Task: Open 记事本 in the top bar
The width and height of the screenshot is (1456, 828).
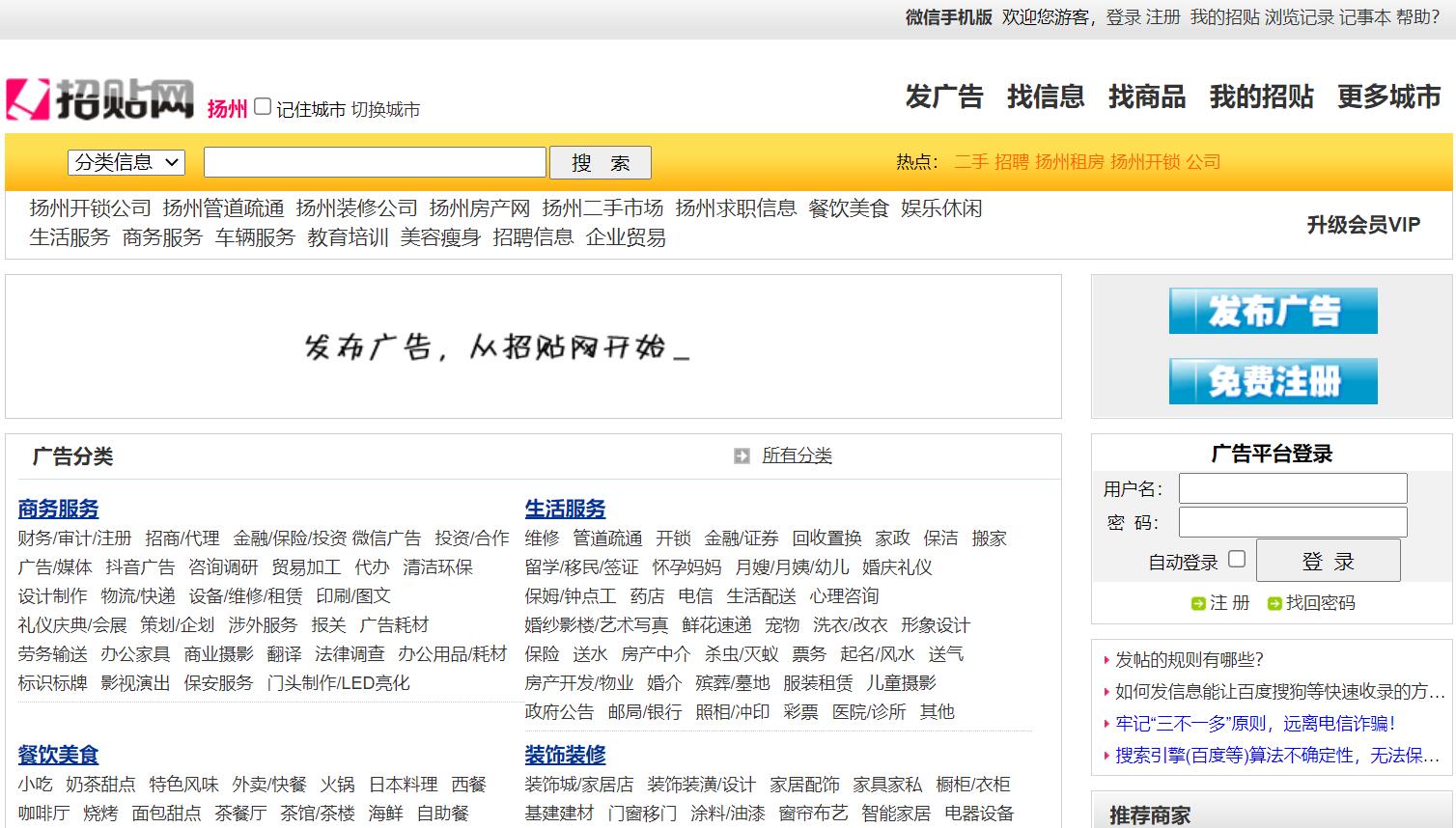Action: 1365,17
